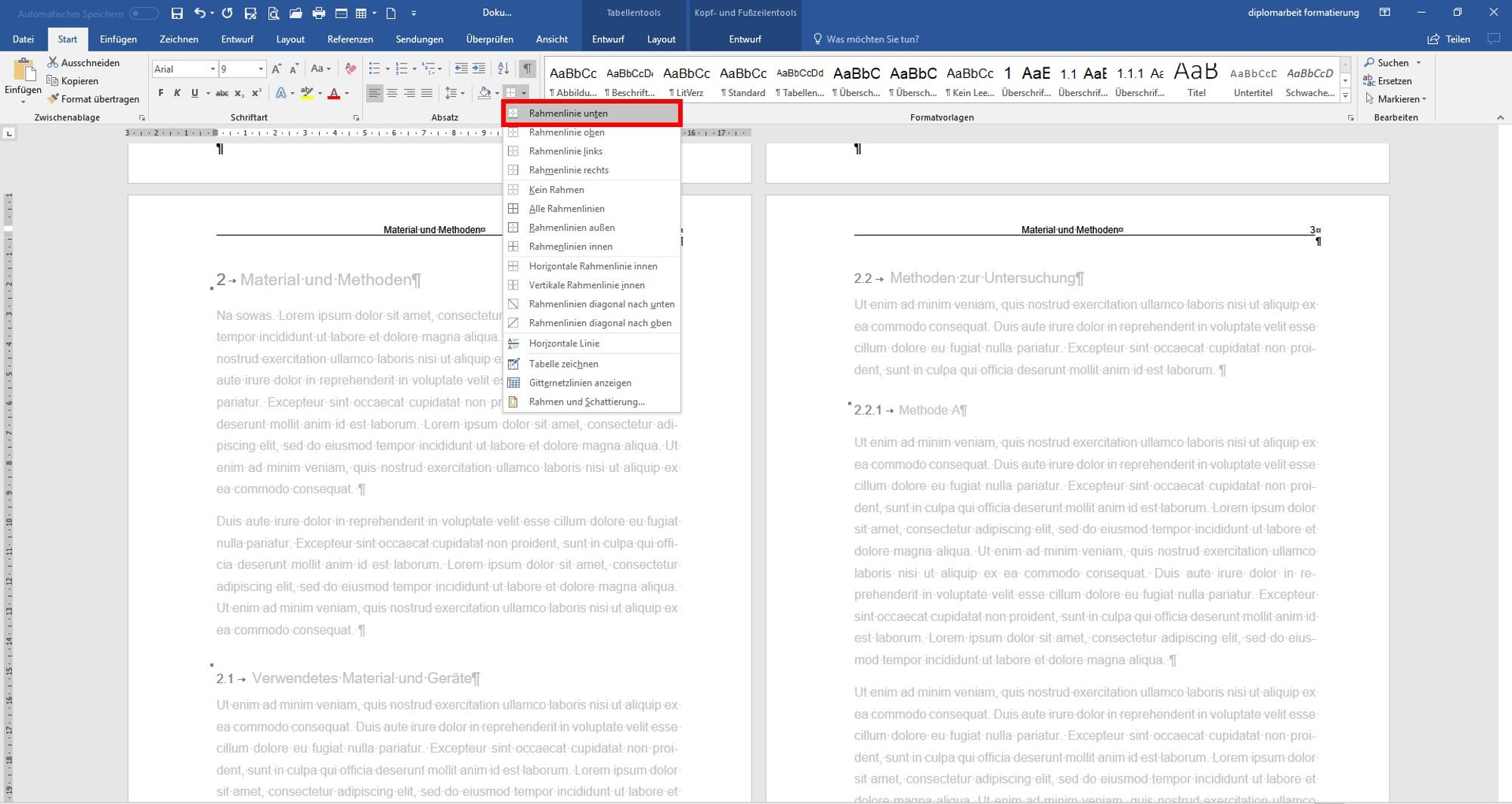This screenshot has height=804, width=1512.
Task: Click the decrease indent icon
Action: point(461,69)
